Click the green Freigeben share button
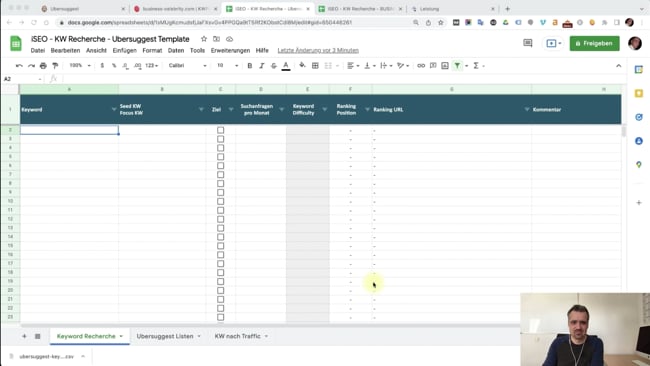650x366 pixels. pyautogui.click(x=594, y=43)
